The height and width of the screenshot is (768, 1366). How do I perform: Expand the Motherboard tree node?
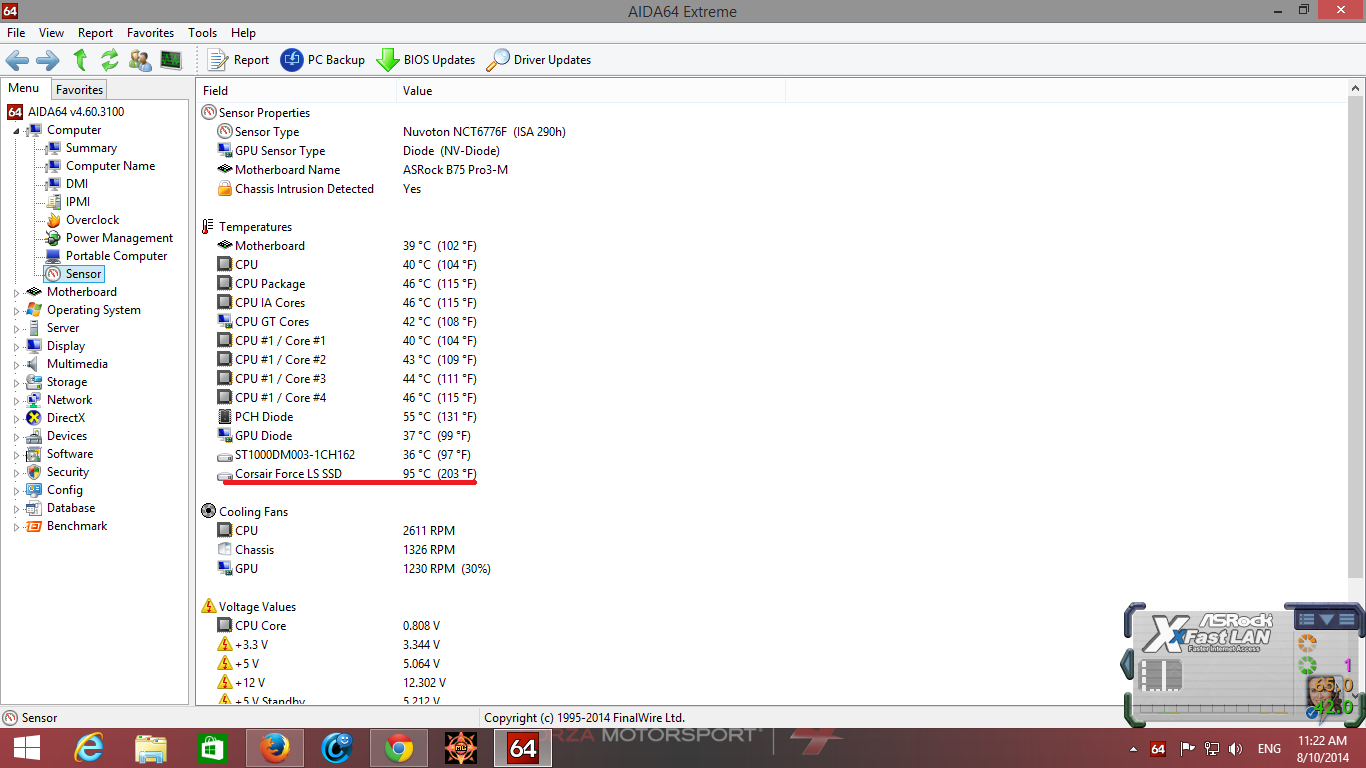pos(16,293)
